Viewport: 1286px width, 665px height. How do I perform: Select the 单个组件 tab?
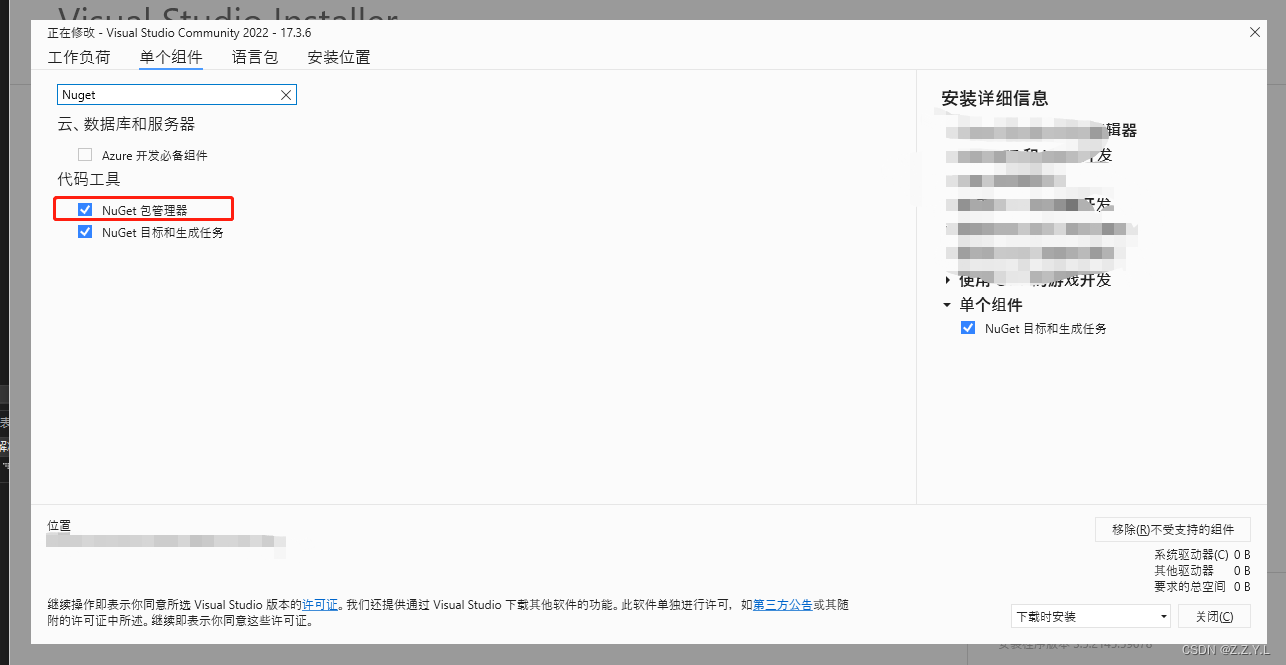click(x=171, y=57)
